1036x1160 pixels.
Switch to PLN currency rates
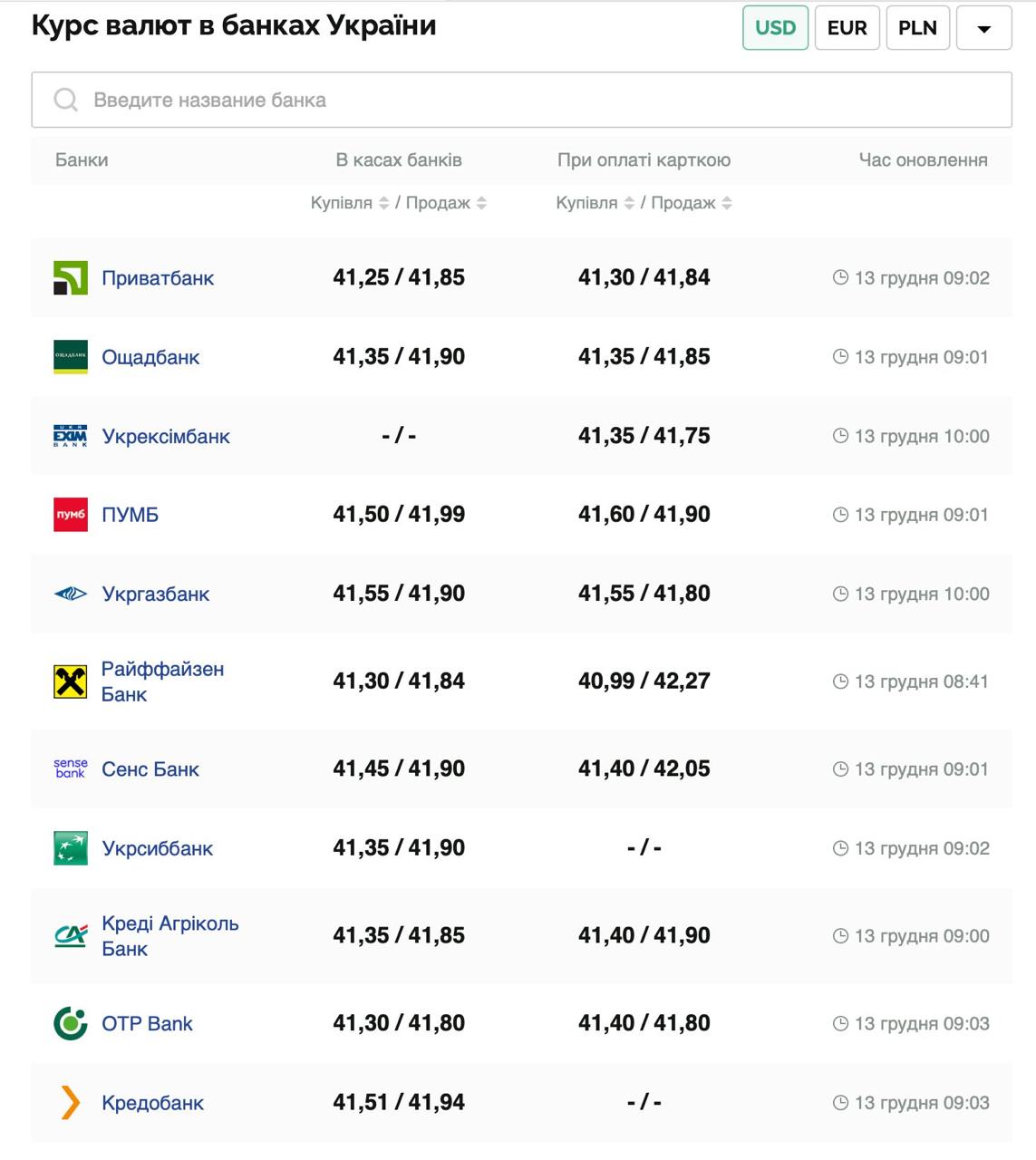pyautogui.click(x=917, y=28)
